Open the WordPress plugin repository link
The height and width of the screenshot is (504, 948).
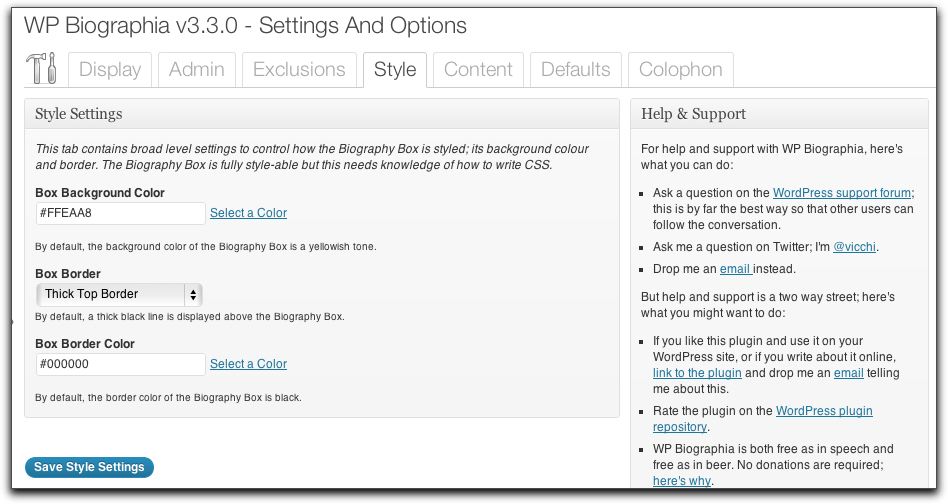pos(824,411)
